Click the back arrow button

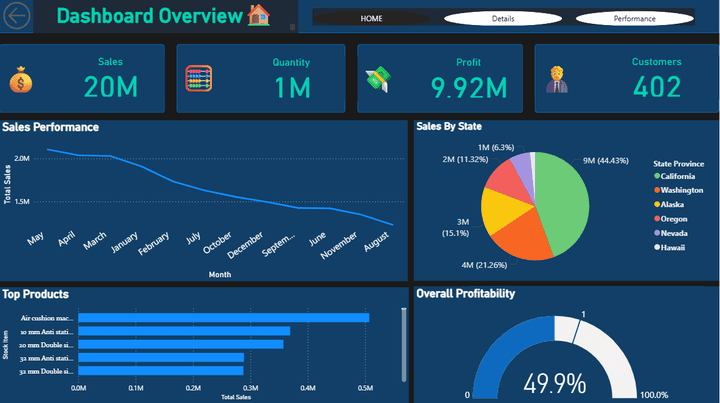(x=17, y=16)
